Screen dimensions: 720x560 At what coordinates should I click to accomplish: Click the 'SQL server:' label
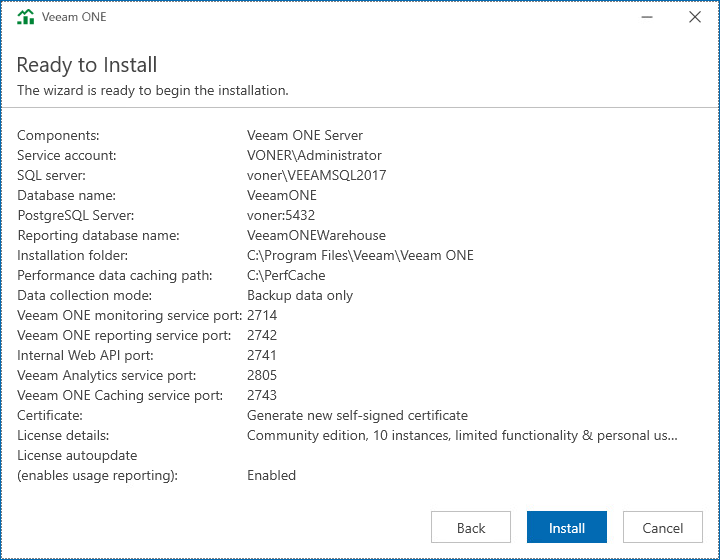(51, 175)
